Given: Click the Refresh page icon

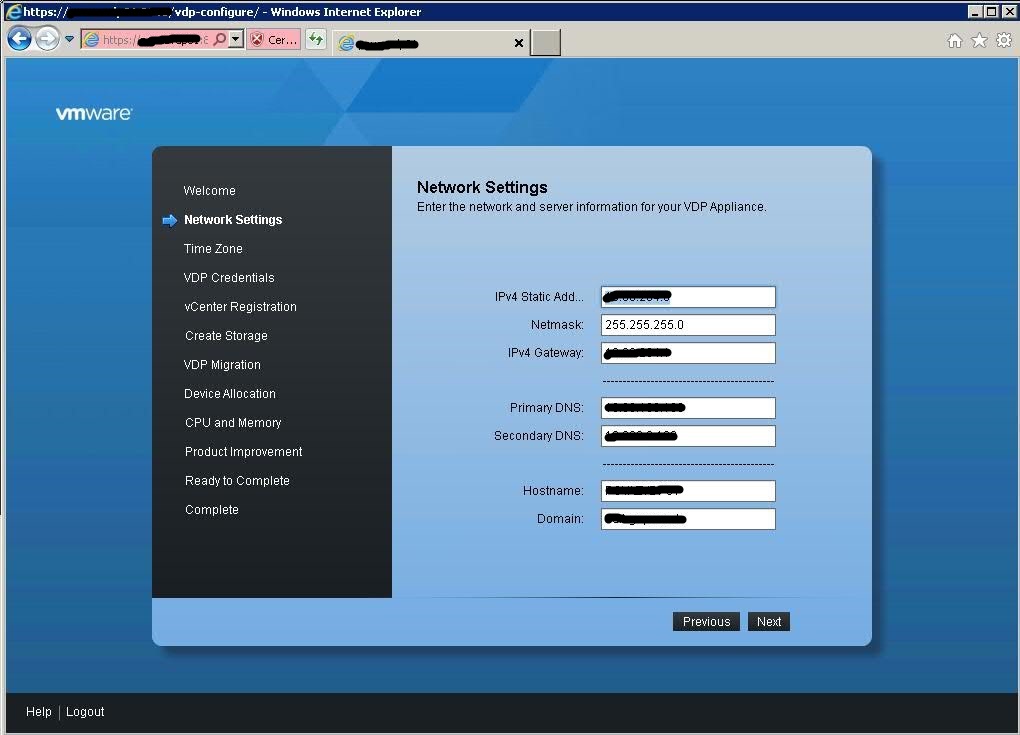Looking at the screenshot, I should click(x=315, y=40).
